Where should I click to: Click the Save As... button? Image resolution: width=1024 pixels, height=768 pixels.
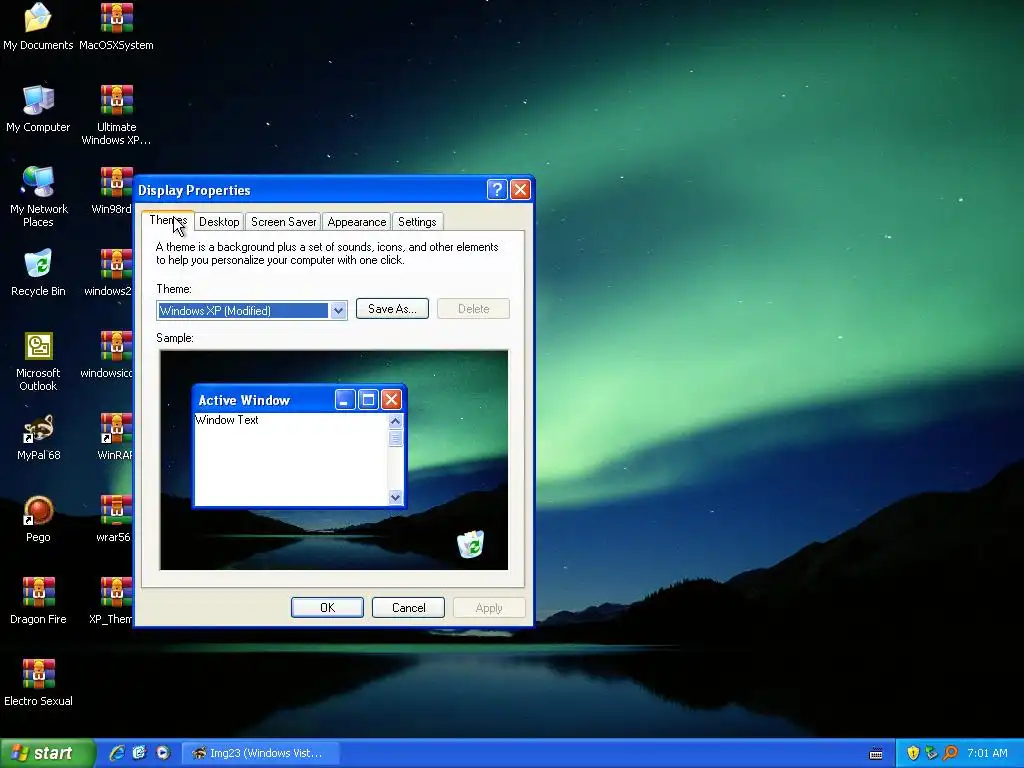(392, 309)
